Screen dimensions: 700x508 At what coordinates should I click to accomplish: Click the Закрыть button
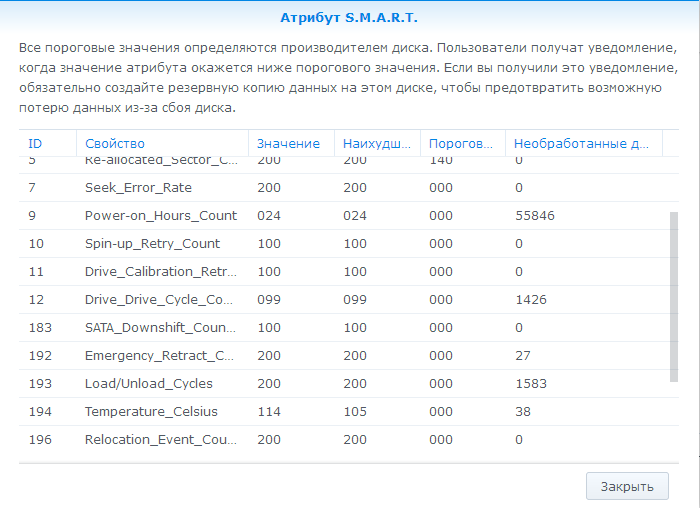627,486
